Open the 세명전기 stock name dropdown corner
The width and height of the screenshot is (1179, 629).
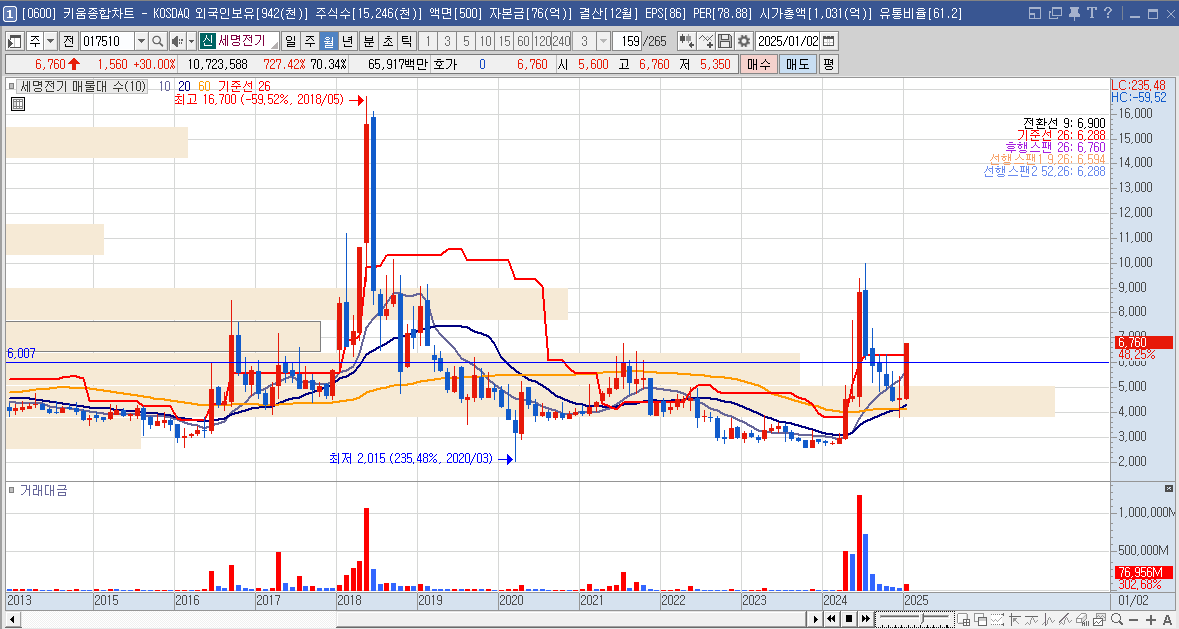click(x=274, y=44)
